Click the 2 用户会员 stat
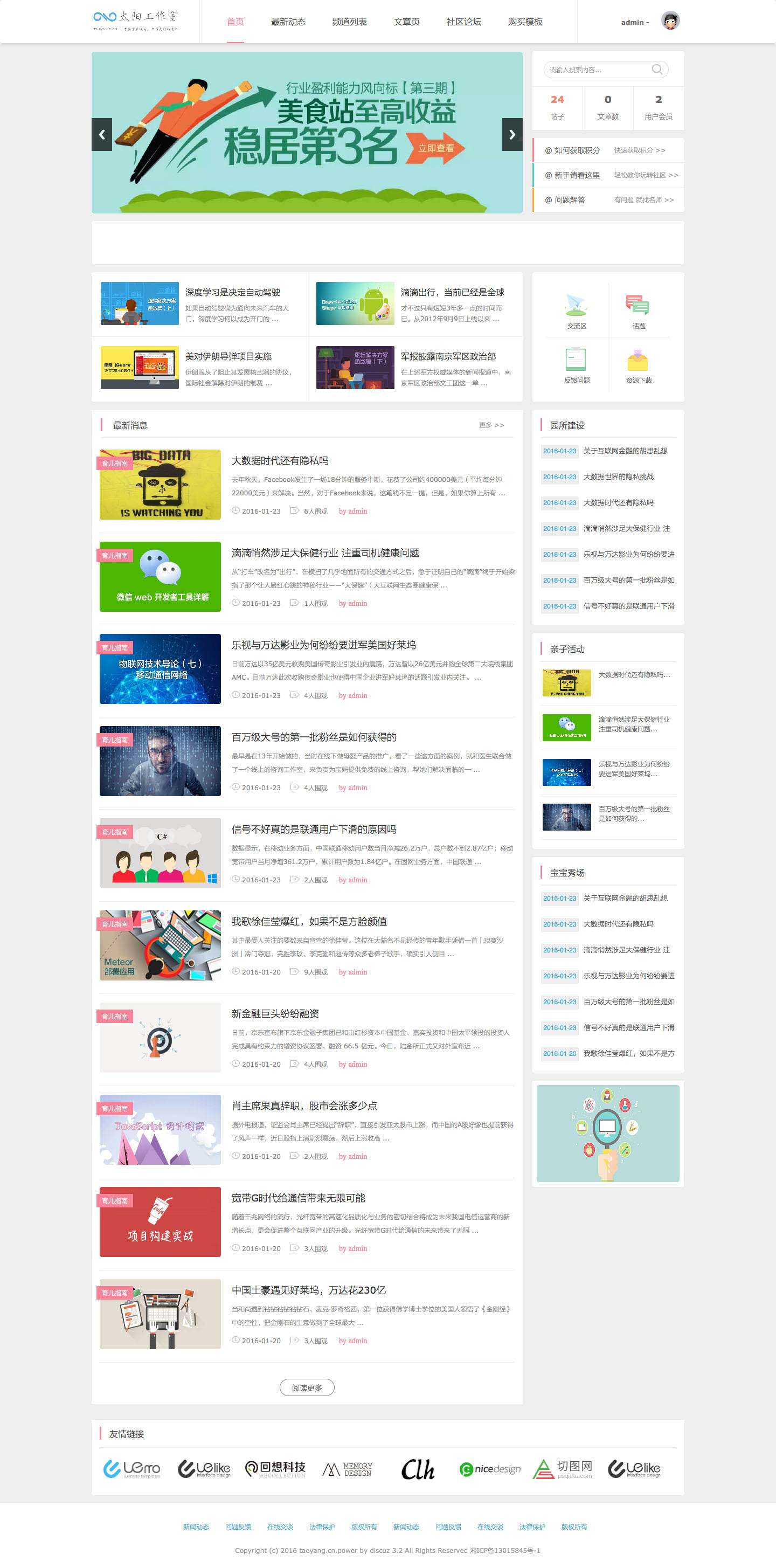 (x=659, y=107)
